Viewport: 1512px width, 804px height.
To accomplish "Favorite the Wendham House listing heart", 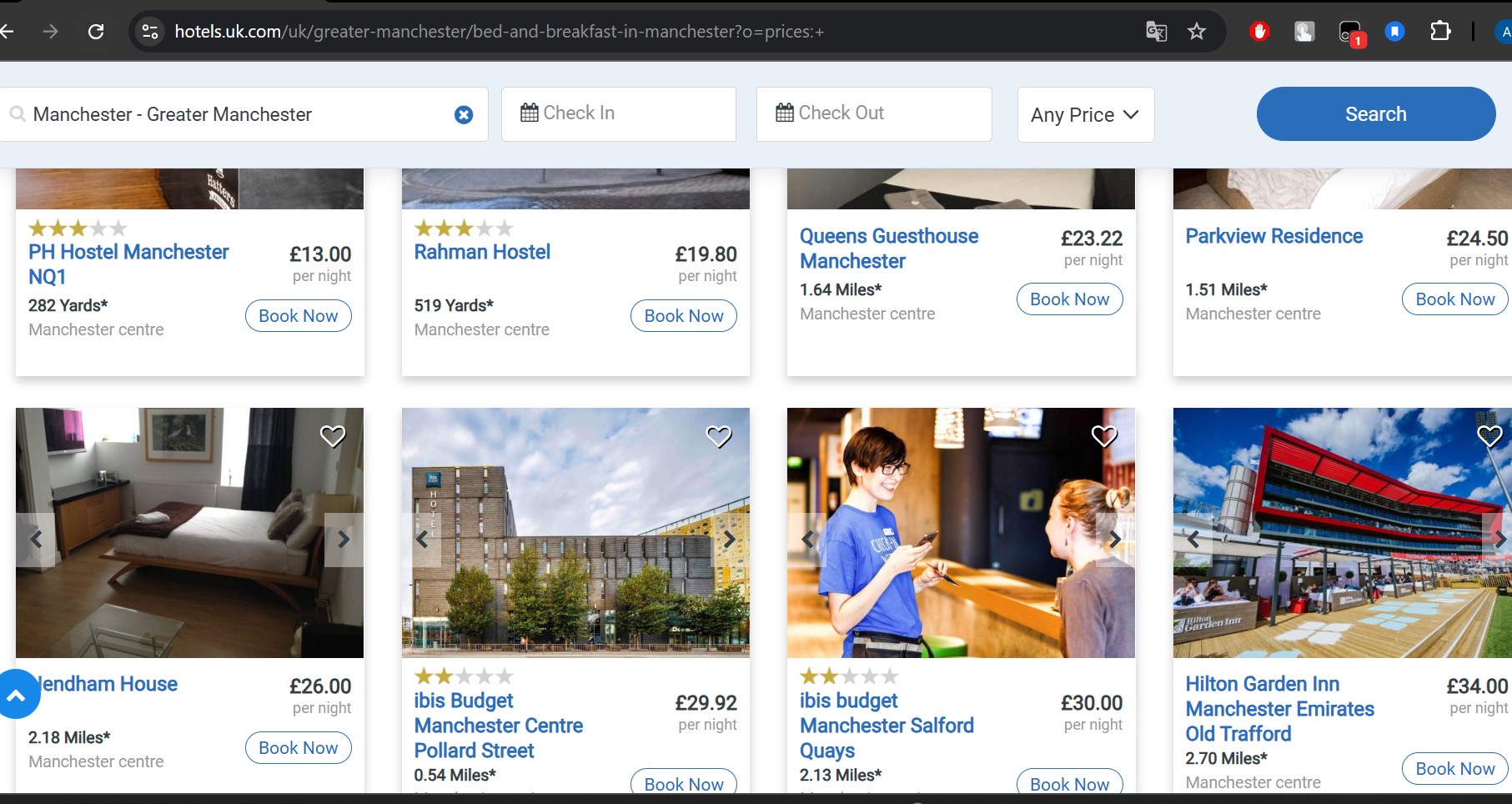I will coord(333,436).
